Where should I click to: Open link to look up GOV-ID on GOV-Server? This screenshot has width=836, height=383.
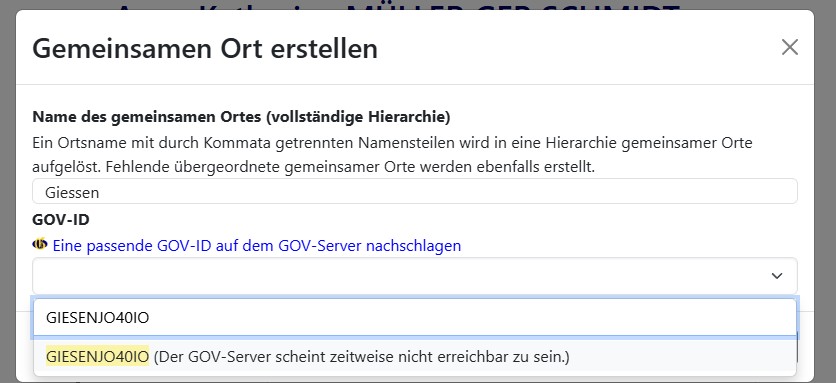point(256,245)
